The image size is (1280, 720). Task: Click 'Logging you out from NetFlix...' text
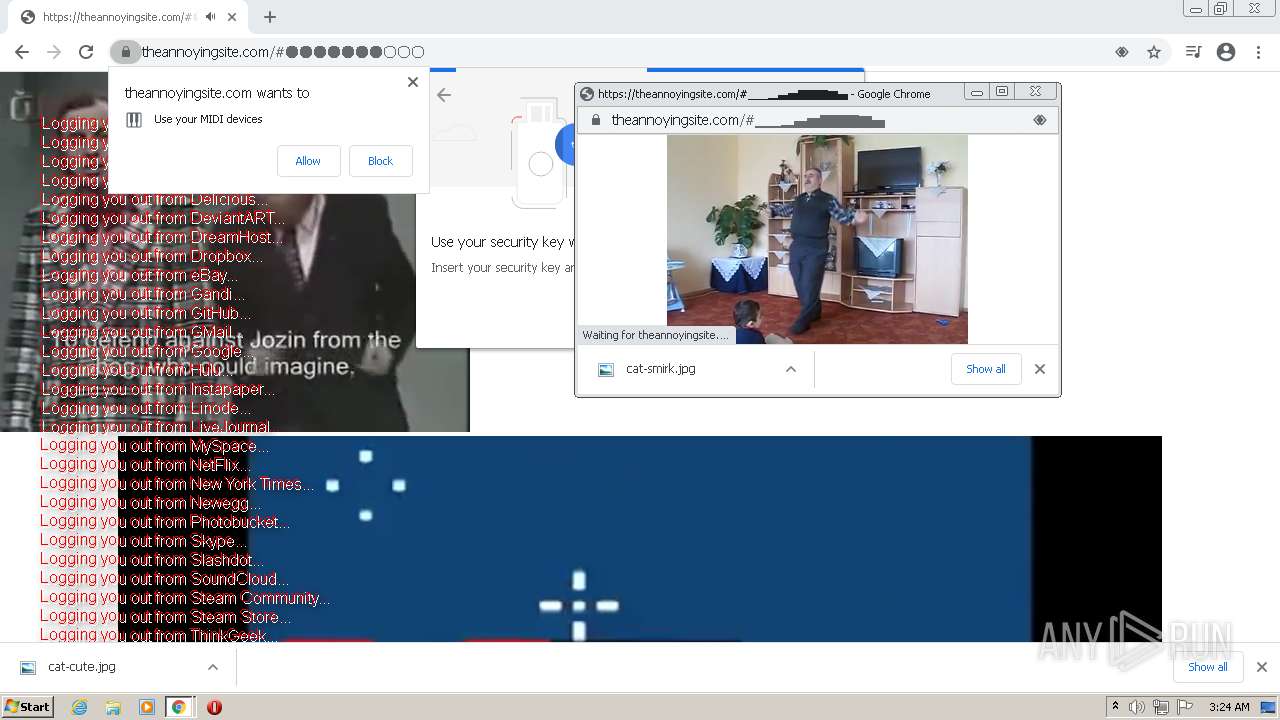click(145, 465)
